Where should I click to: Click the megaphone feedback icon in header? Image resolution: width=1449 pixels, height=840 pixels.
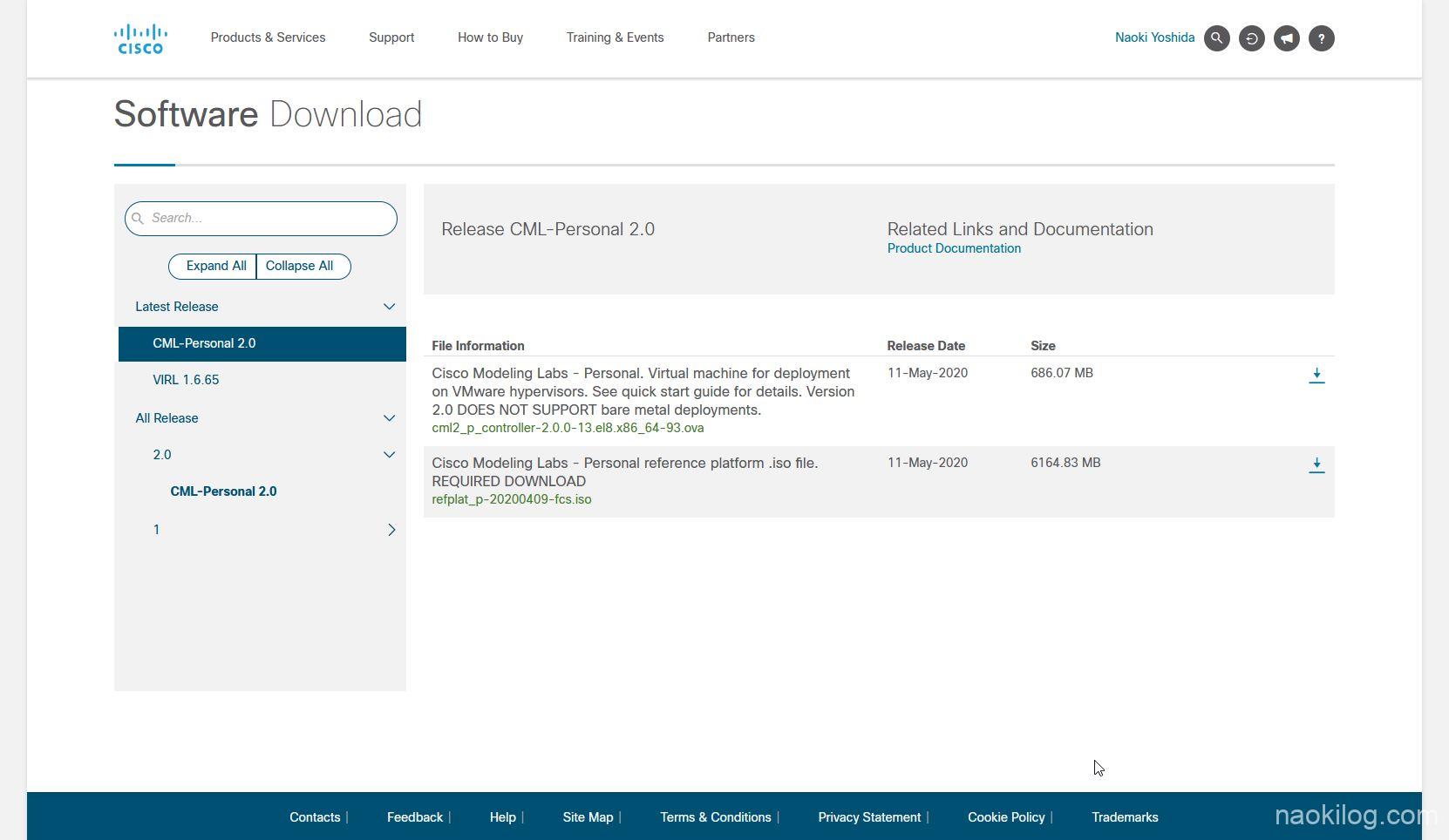tap(1287, 38)
